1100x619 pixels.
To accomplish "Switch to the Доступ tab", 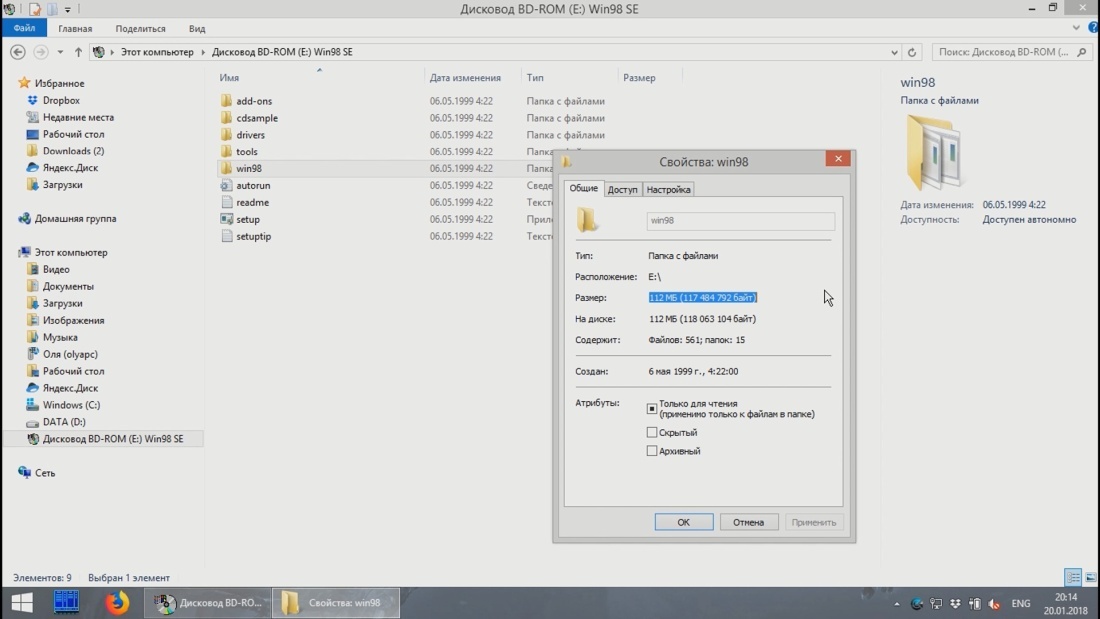I will pyautogui.click(x=622, y=189).
